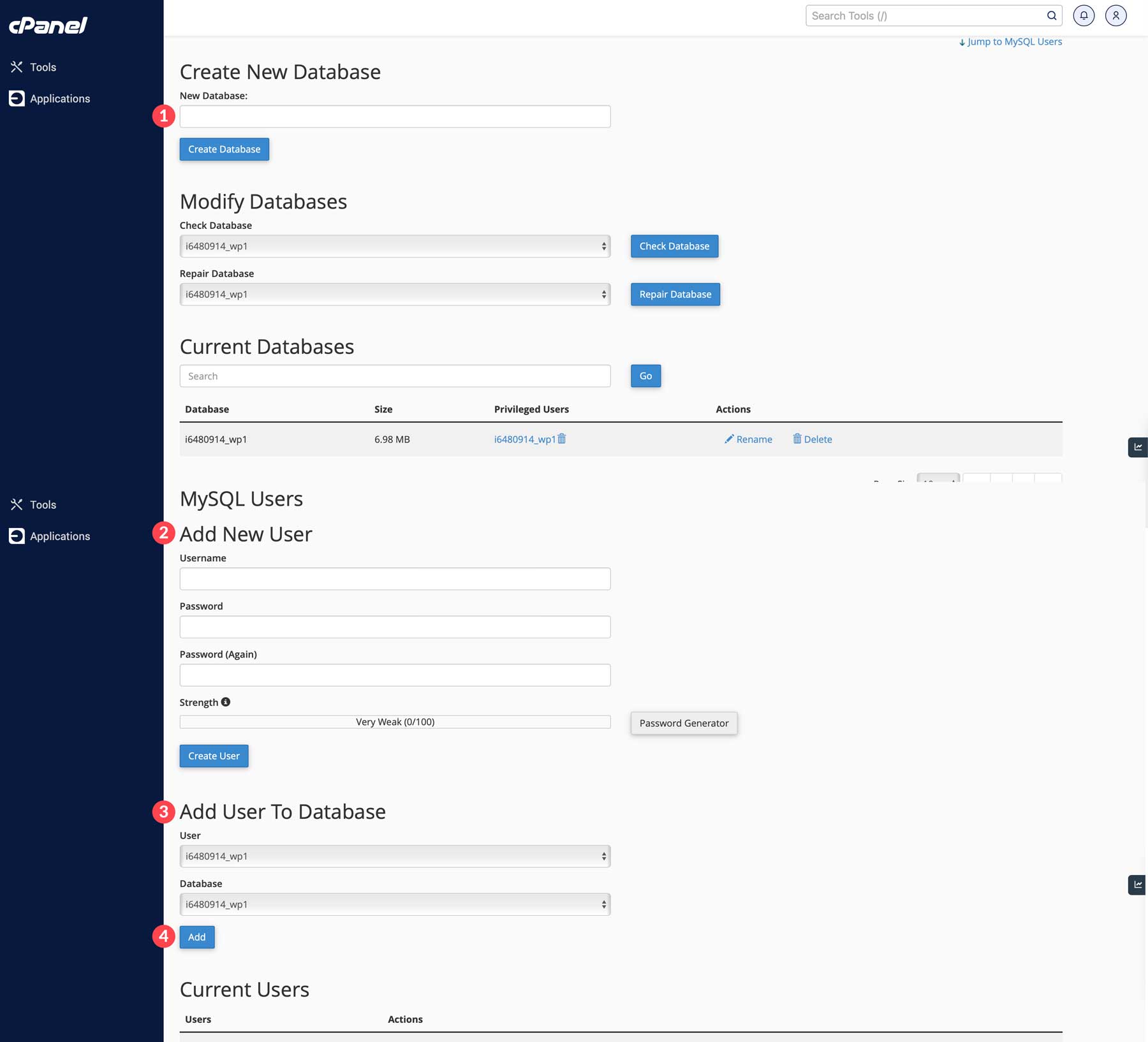Open the user account icon top right
Image resolution: width=1148 pixels, height=1042 pixels.
pyautogui.click(x=1116, y=15)
